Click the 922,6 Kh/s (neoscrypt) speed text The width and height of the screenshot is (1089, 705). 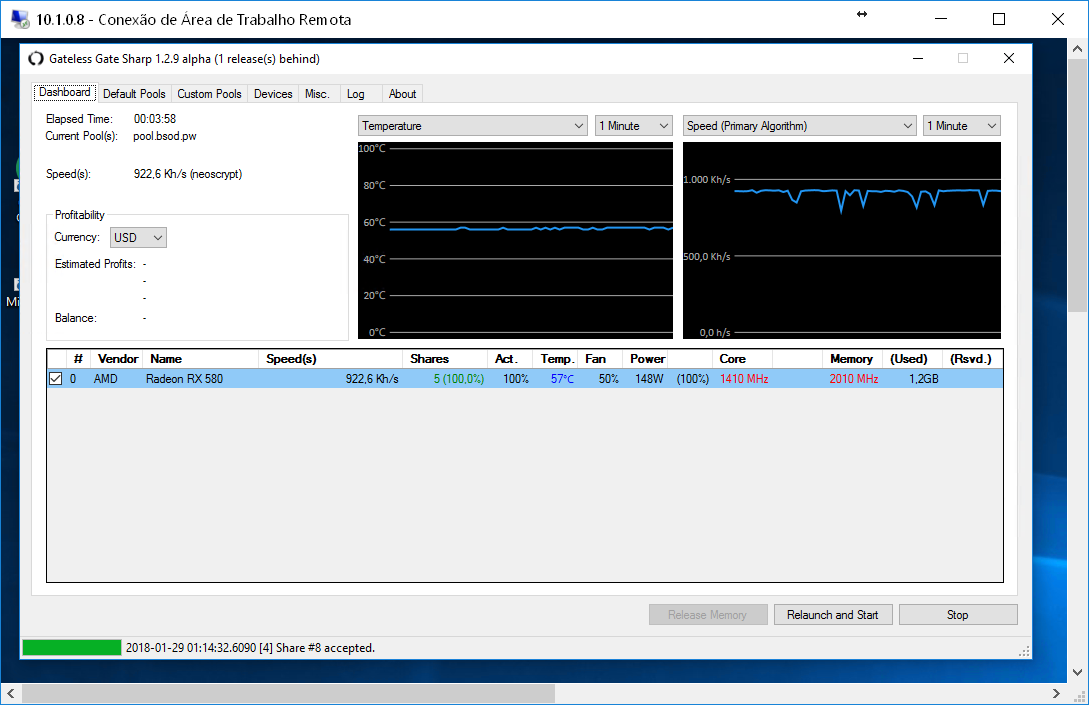click(188, 174)
